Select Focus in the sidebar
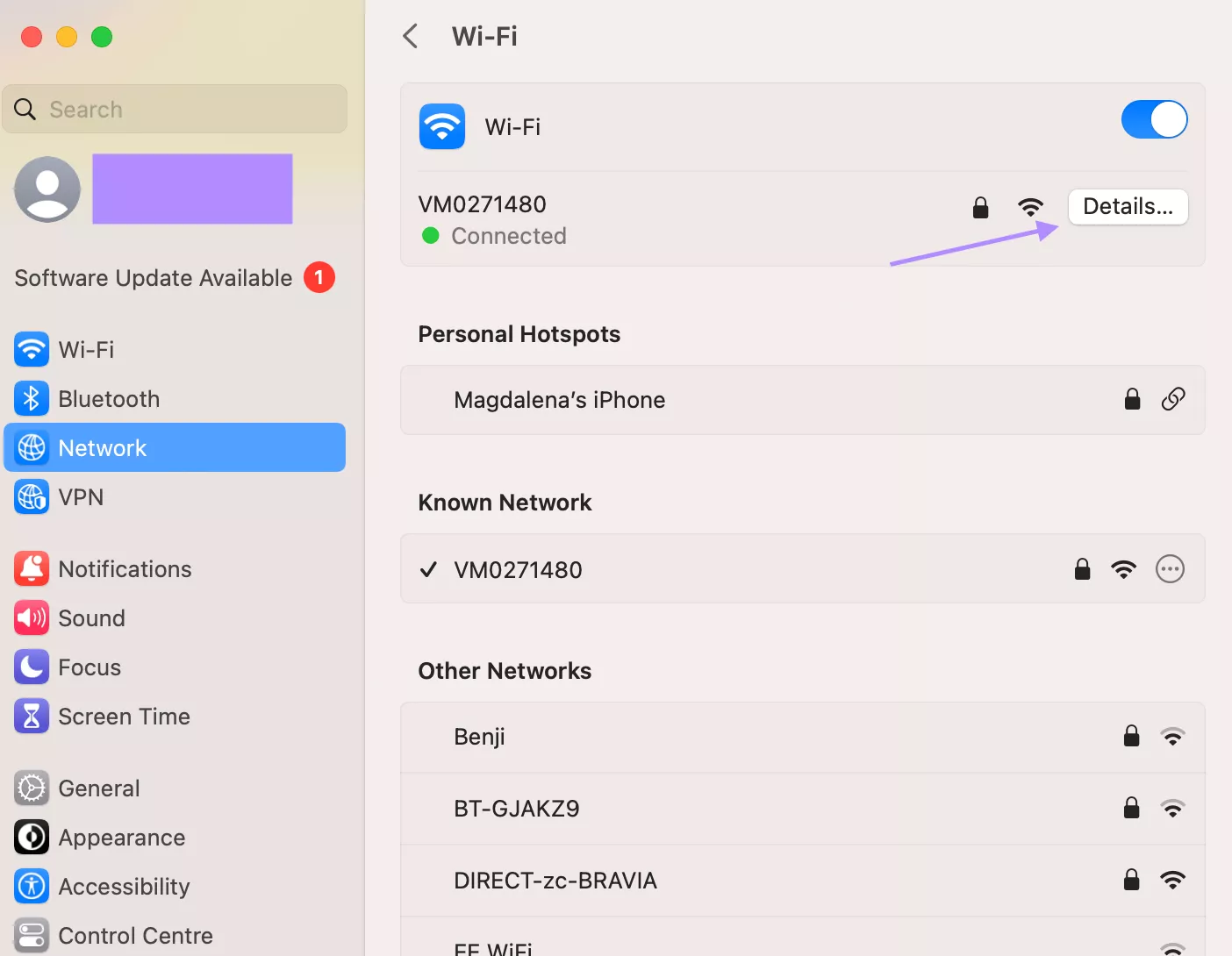Image resolution: width=1232 pixels, height=956 pixels. [90, 667]
